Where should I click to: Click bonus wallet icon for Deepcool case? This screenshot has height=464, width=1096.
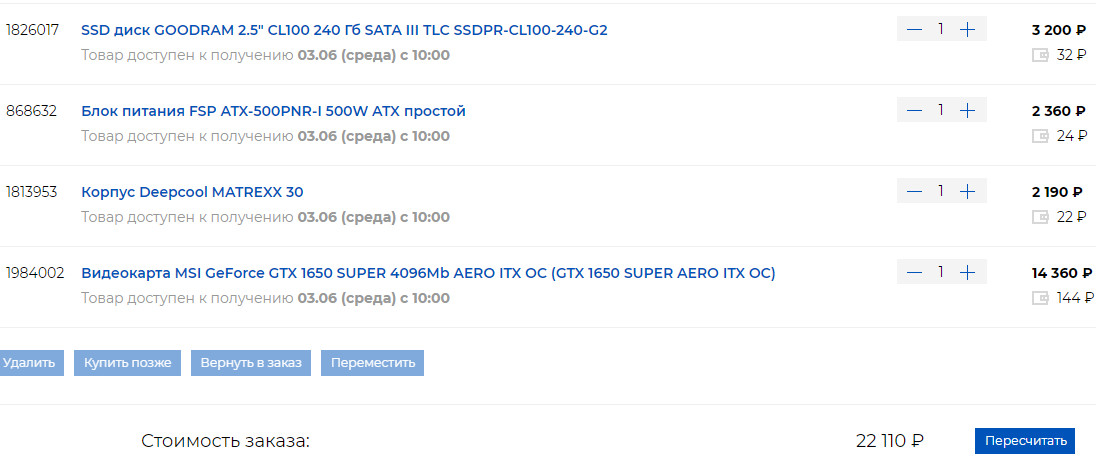[x=1040, y=217]
